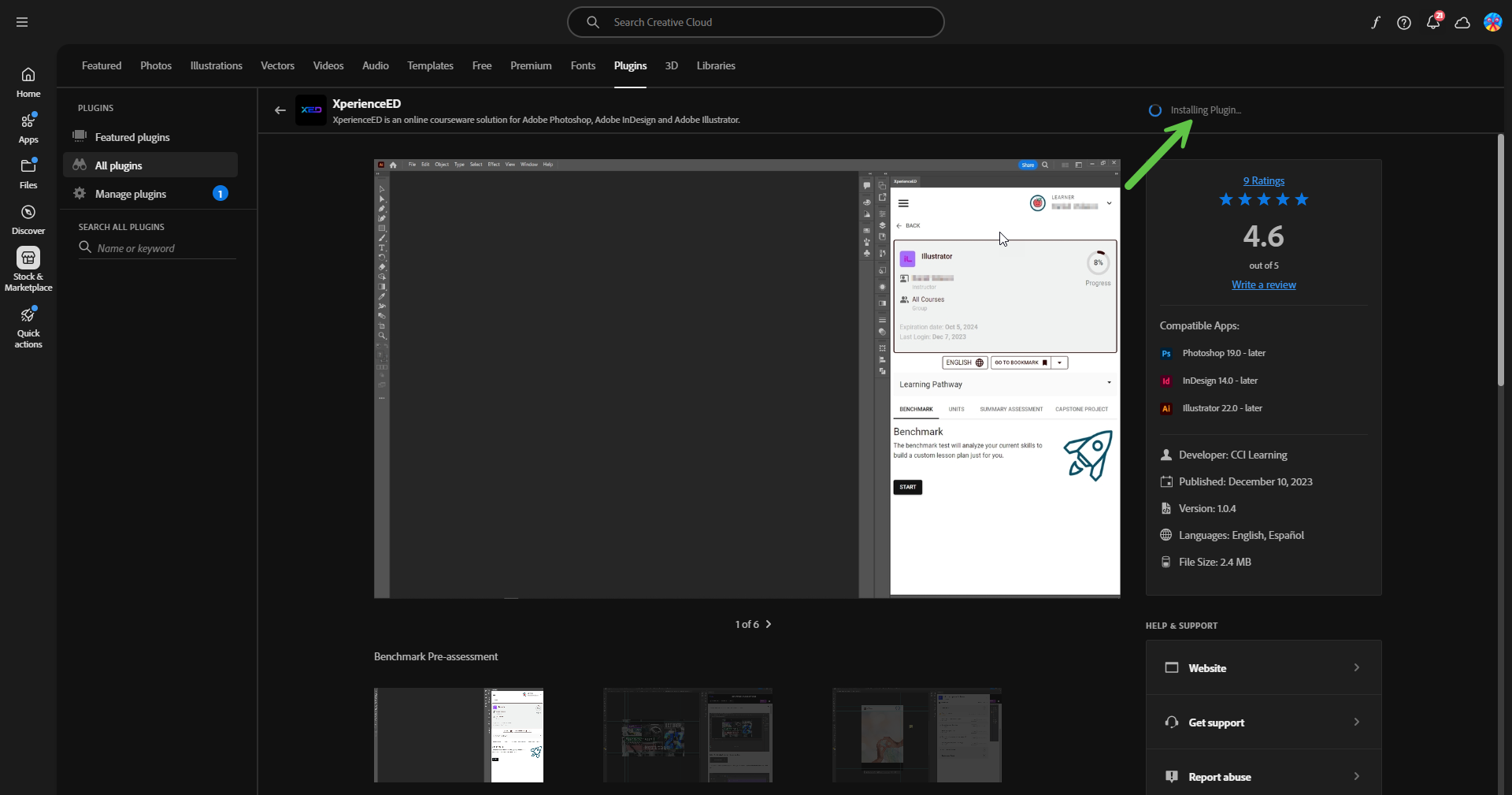Screen dimensions: 1512x795
Task: Click 'Developer: CCI Learning' text
Action: tap(1232, 455)
